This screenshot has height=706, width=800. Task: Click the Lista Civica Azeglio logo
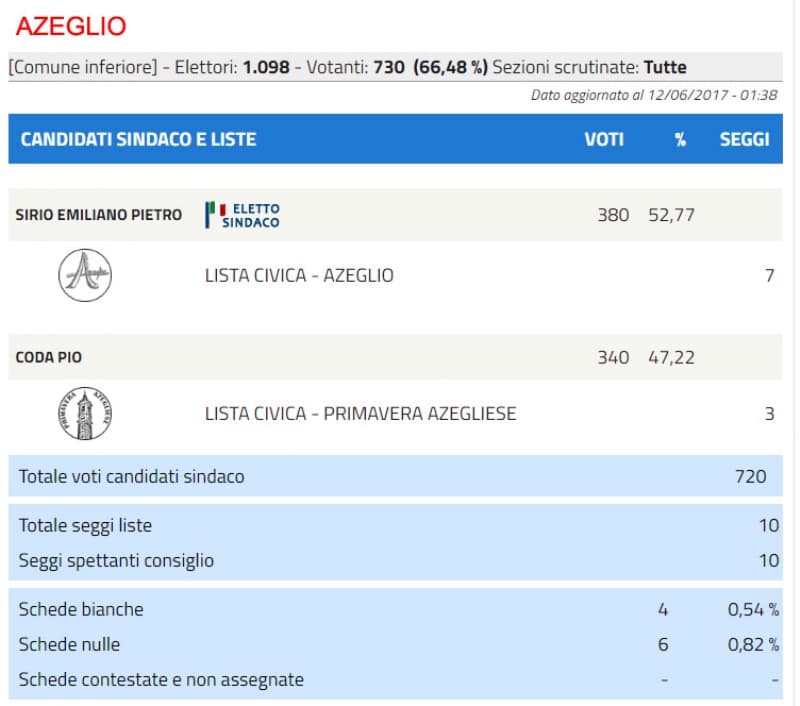click(85, 275)
